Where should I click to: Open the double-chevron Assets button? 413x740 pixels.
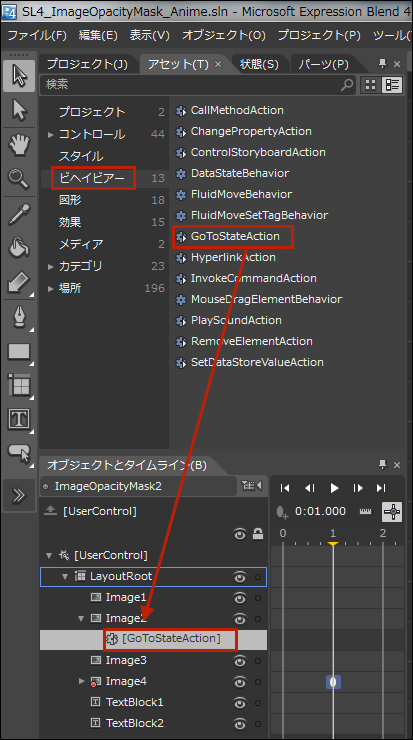pyautogui.click(x=19, y=495)
